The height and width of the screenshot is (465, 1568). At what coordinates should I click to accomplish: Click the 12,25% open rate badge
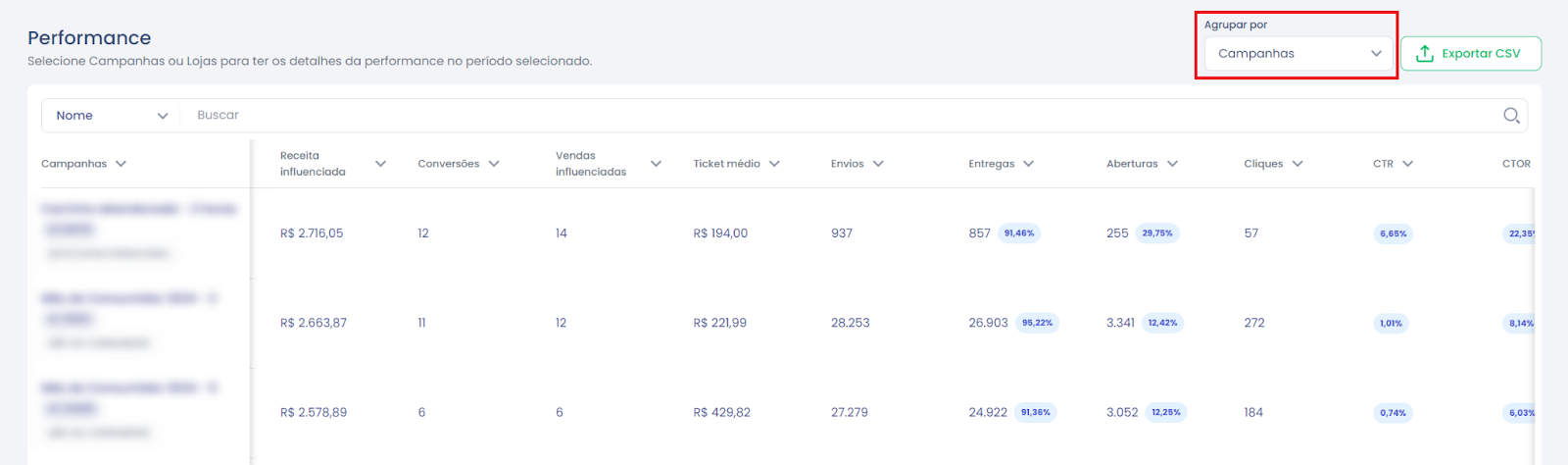1166,412
